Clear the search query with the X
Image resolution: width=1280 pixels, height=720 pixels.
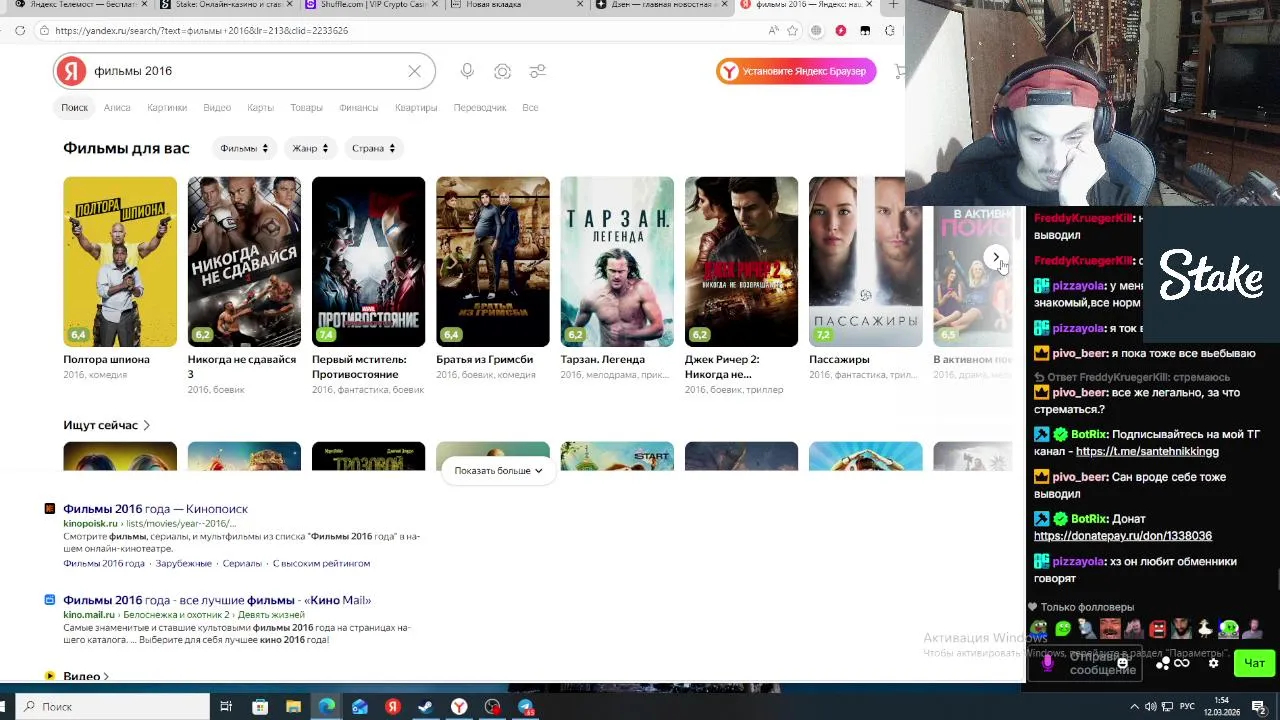pyautogui.click(x=414, y=71)
